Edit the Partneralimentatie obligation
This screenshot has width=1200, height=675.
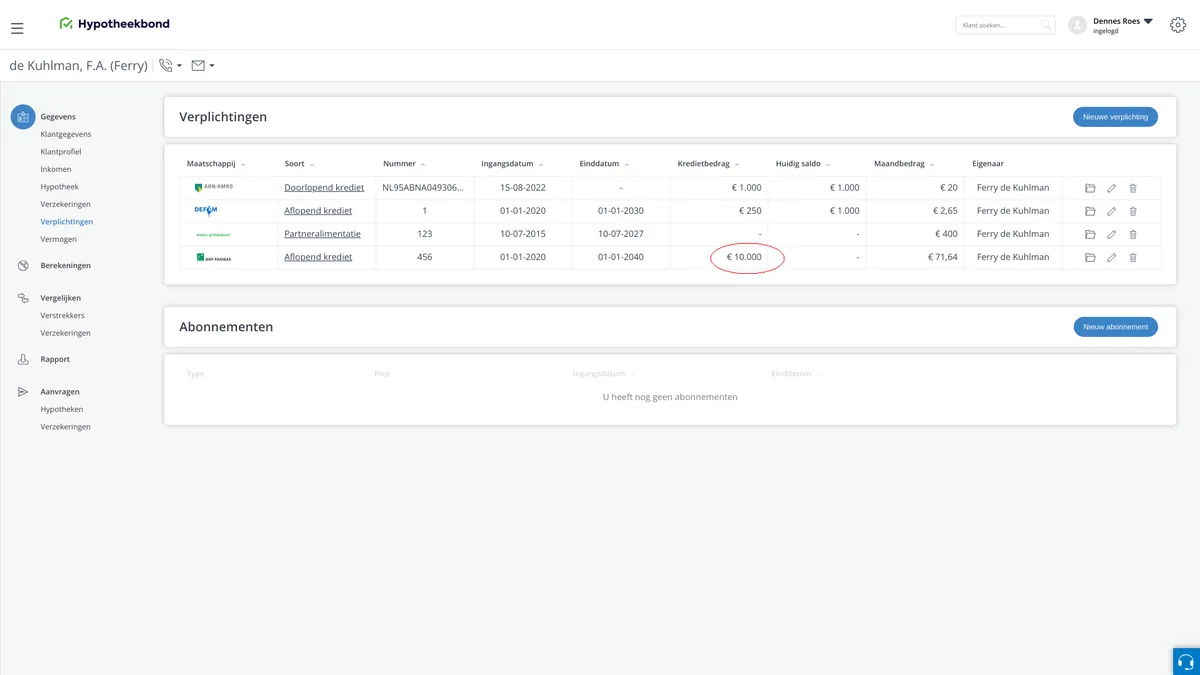(x=1112, y=234)
